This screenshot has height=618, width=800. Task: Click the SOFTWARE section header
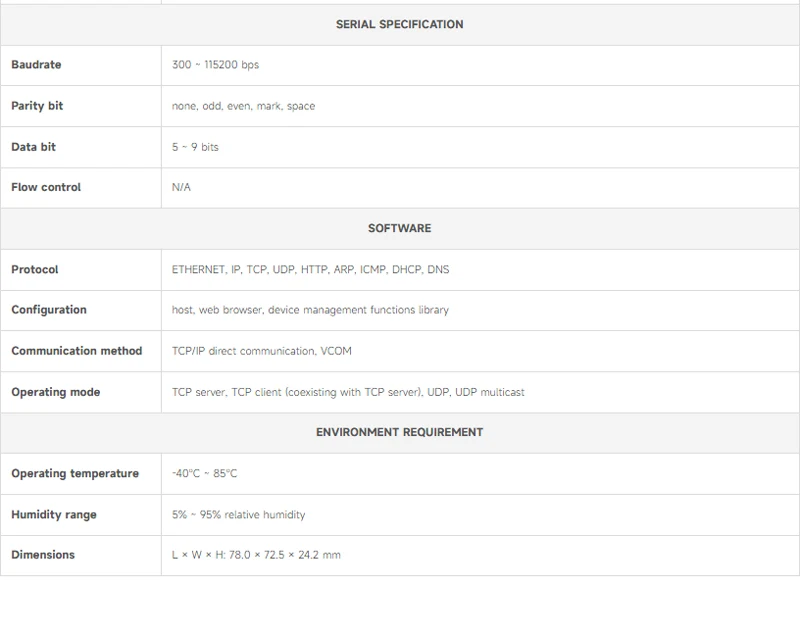click(x=399, y=228)
